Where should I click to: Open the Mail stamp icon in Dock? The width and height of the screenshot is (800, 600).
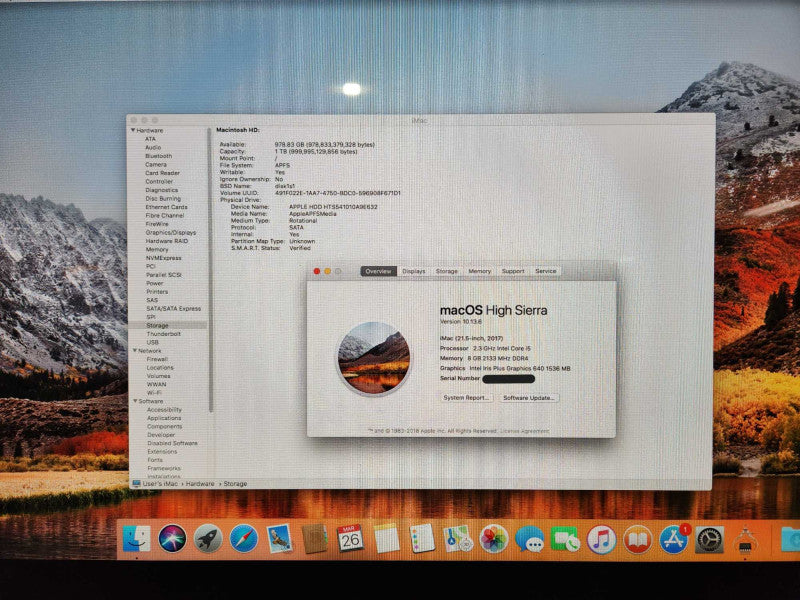(279, 539)
